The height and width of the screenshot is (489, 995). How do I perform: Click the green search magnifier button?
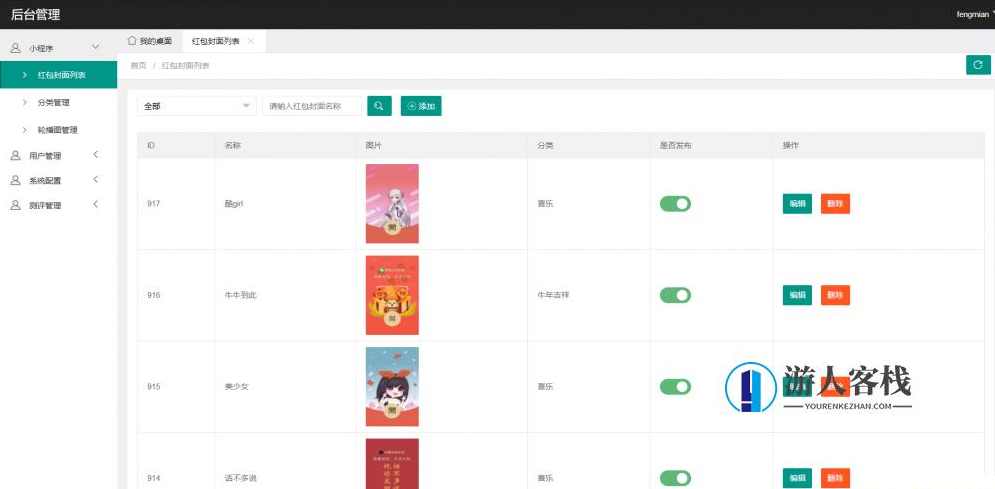[379, 106]
